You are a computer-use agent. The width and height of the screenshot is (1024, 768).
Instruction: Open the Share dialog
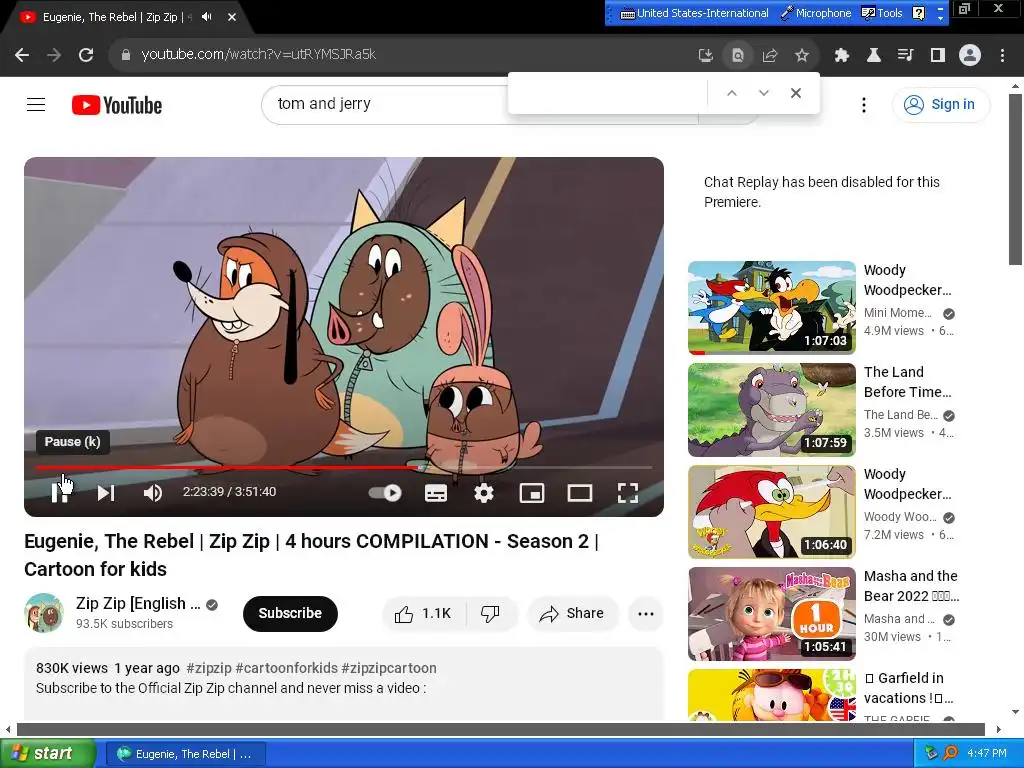click(x=572, y=614)
